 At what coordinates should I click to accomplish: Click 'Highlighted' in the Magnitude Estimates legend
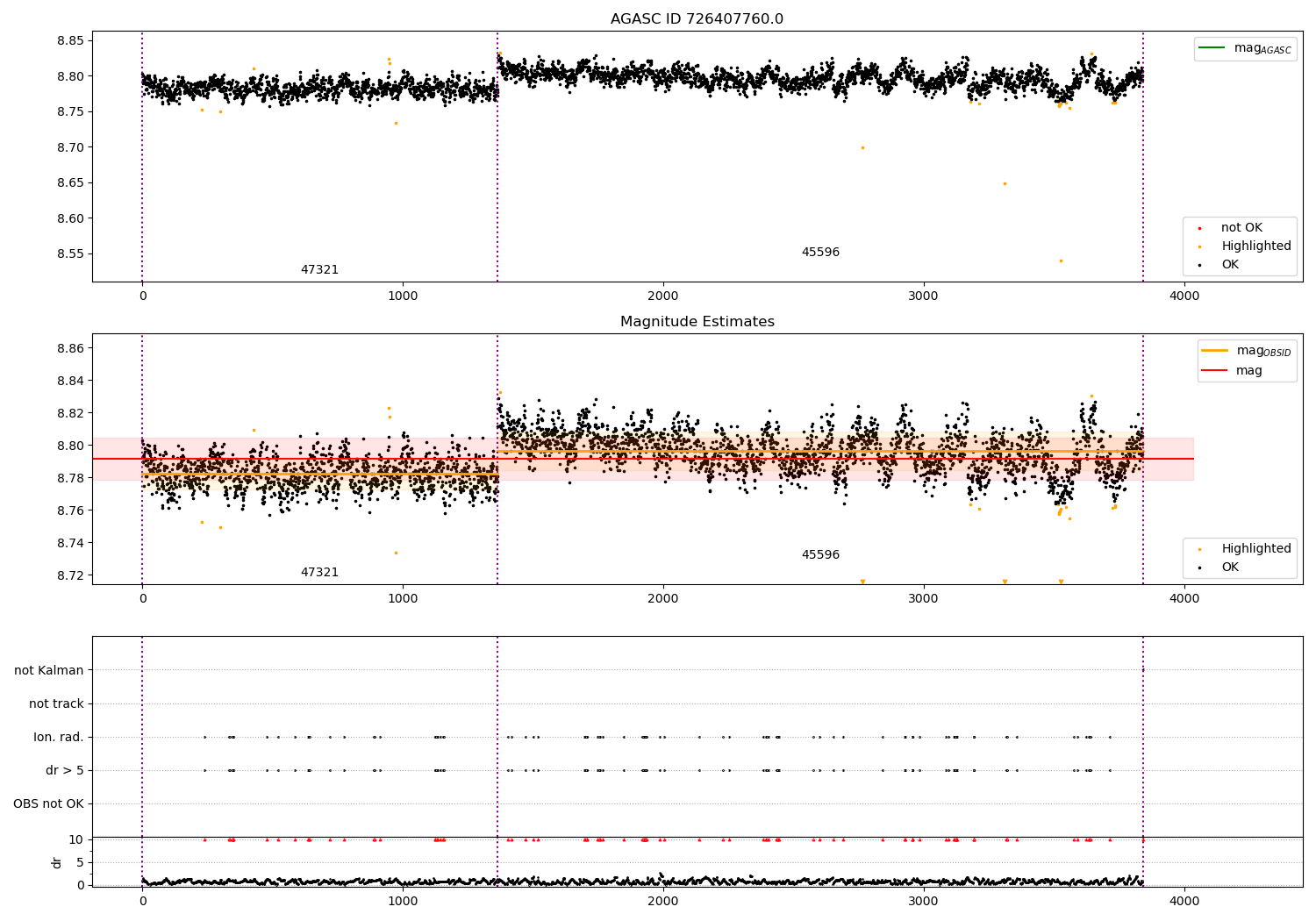tap(1245, 549)
